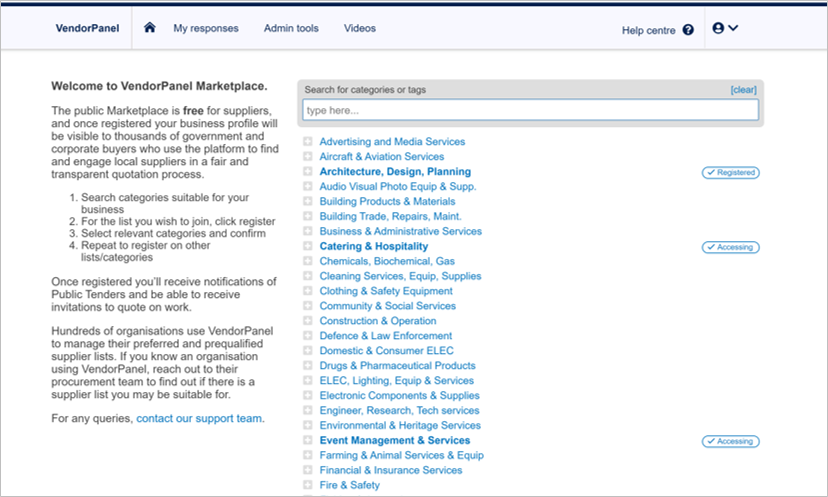Expand Drugs & Pharmaceutical Products

pos(308,365)
